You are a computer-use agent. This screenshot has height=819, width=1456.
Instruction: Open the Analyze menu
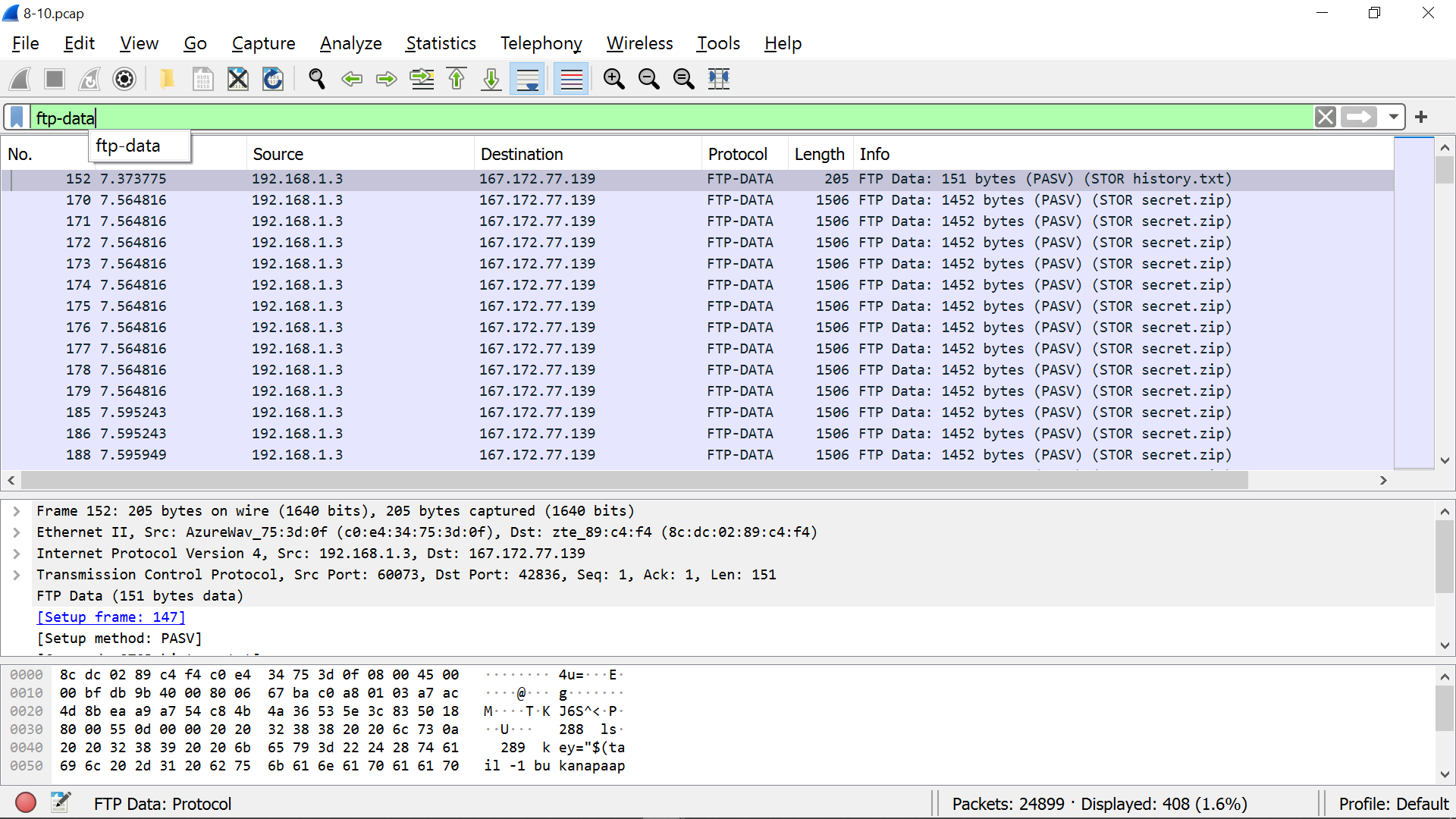pyautogui.click(x=350, y=43)
